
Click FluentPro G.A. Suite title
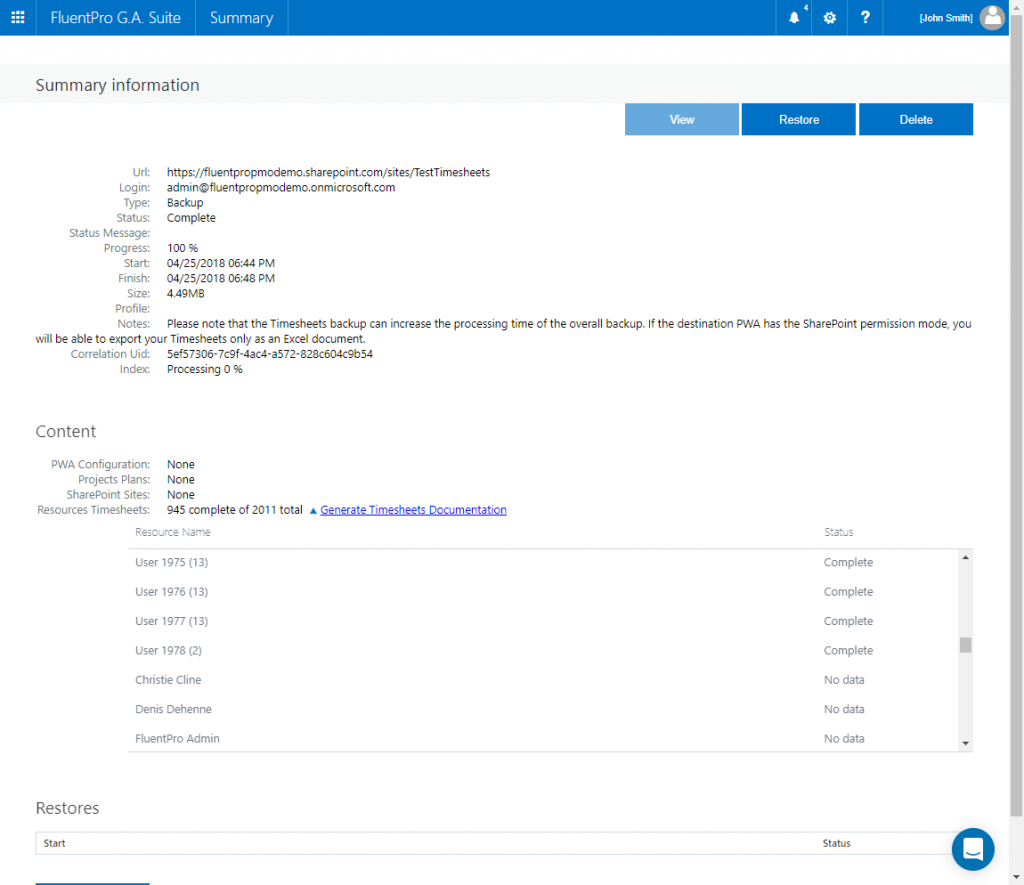[116, 18]
